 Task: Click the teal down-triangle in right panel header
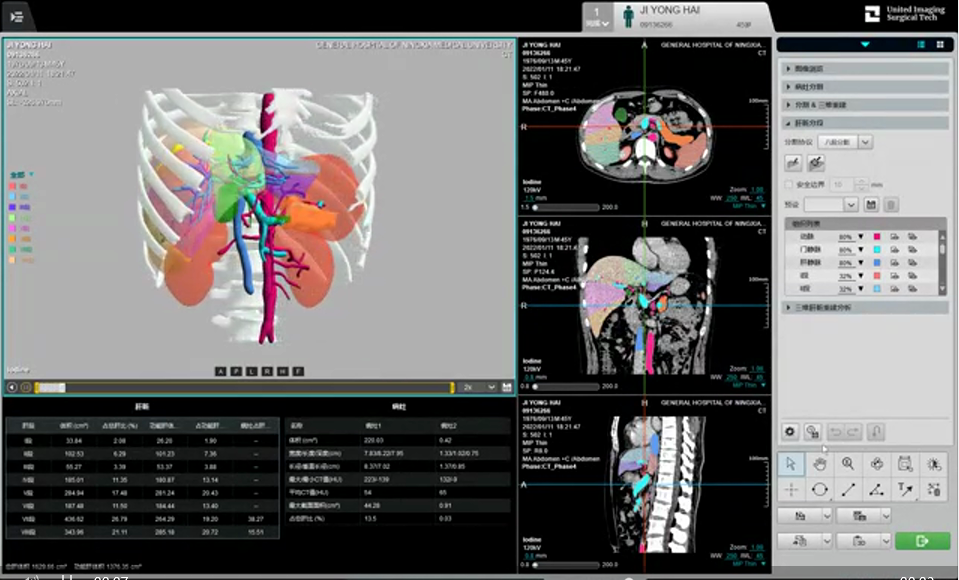pos(865,45)
